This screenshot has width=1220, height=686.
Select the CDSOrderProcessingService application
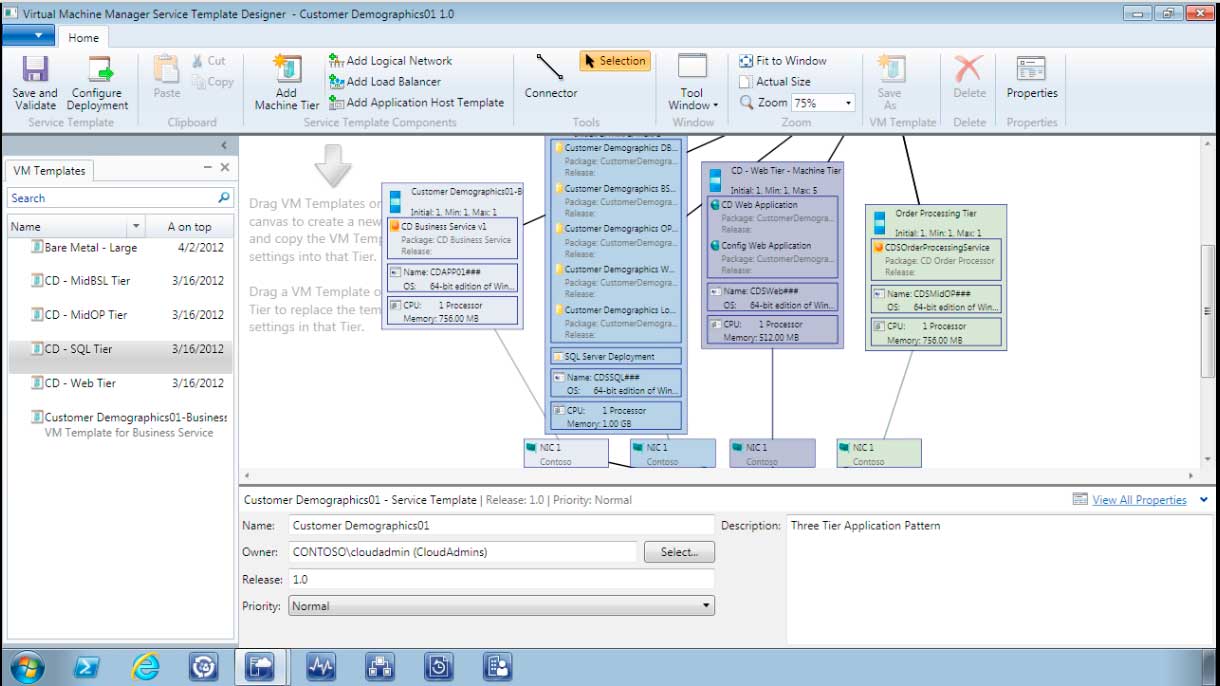[x=935, y=259]
